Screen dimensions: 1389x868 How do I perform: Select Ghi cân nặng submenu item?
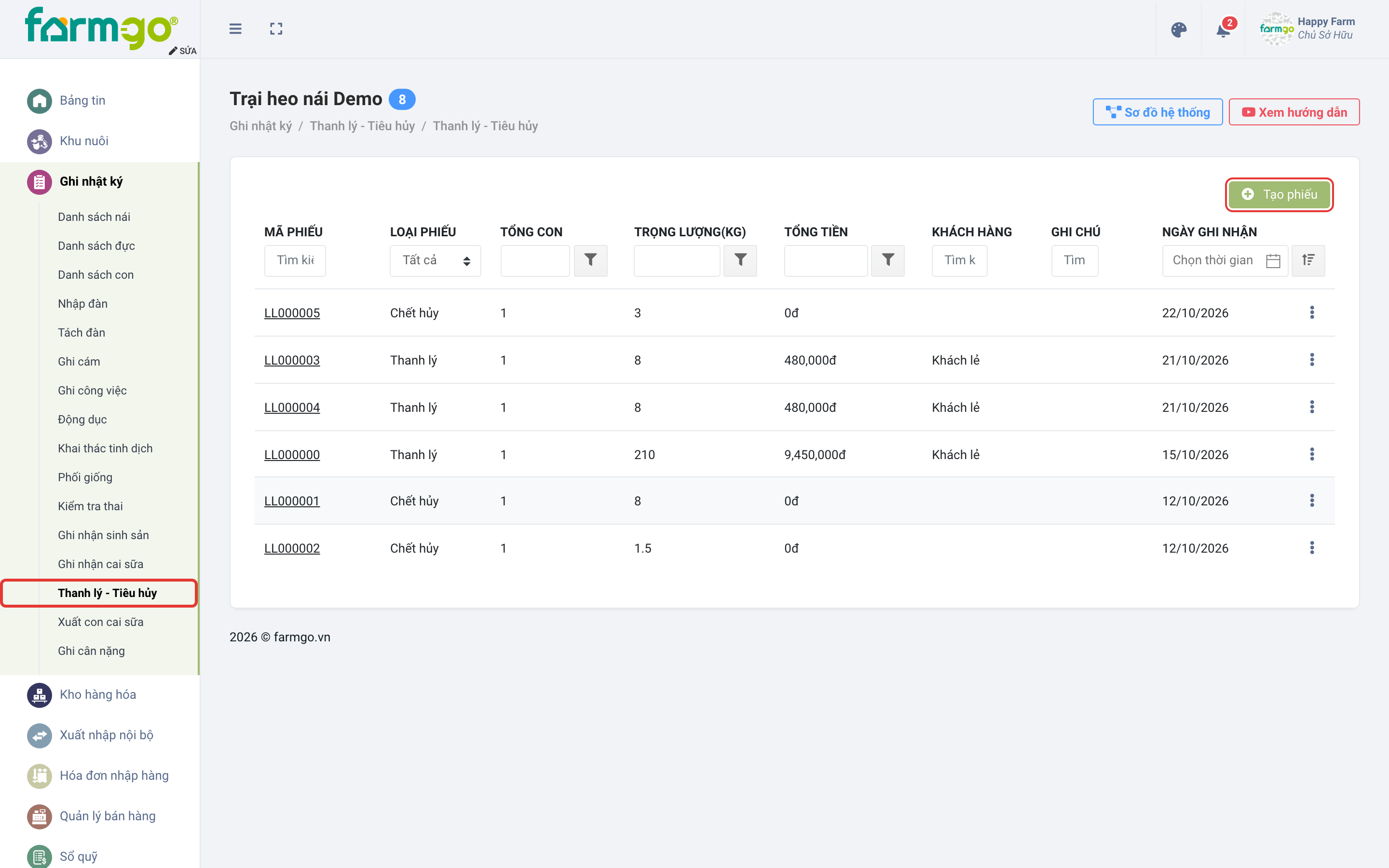[91, 651]
